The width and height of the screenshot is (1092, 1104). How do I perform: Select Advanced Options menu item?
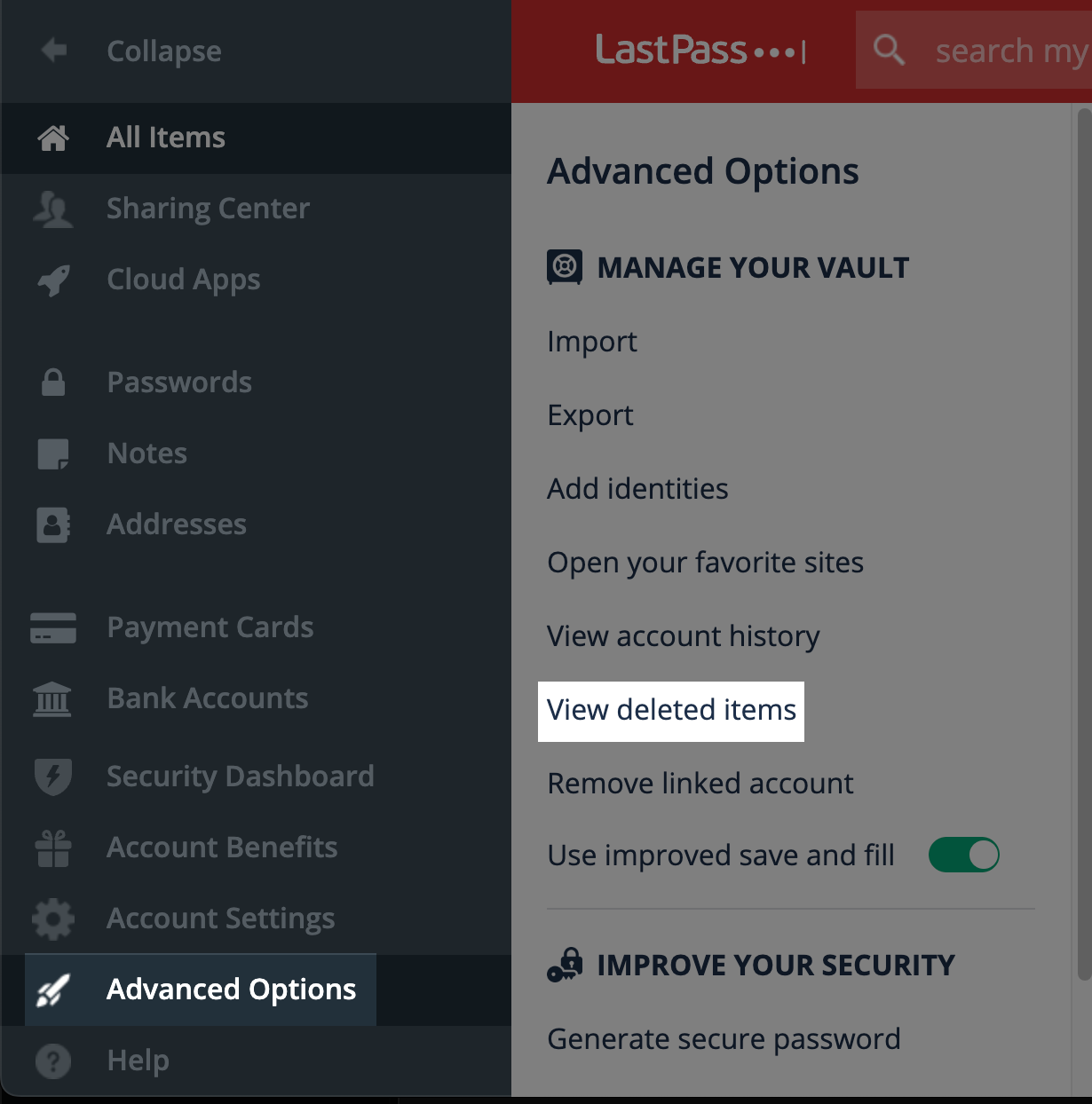pos(231,990)
